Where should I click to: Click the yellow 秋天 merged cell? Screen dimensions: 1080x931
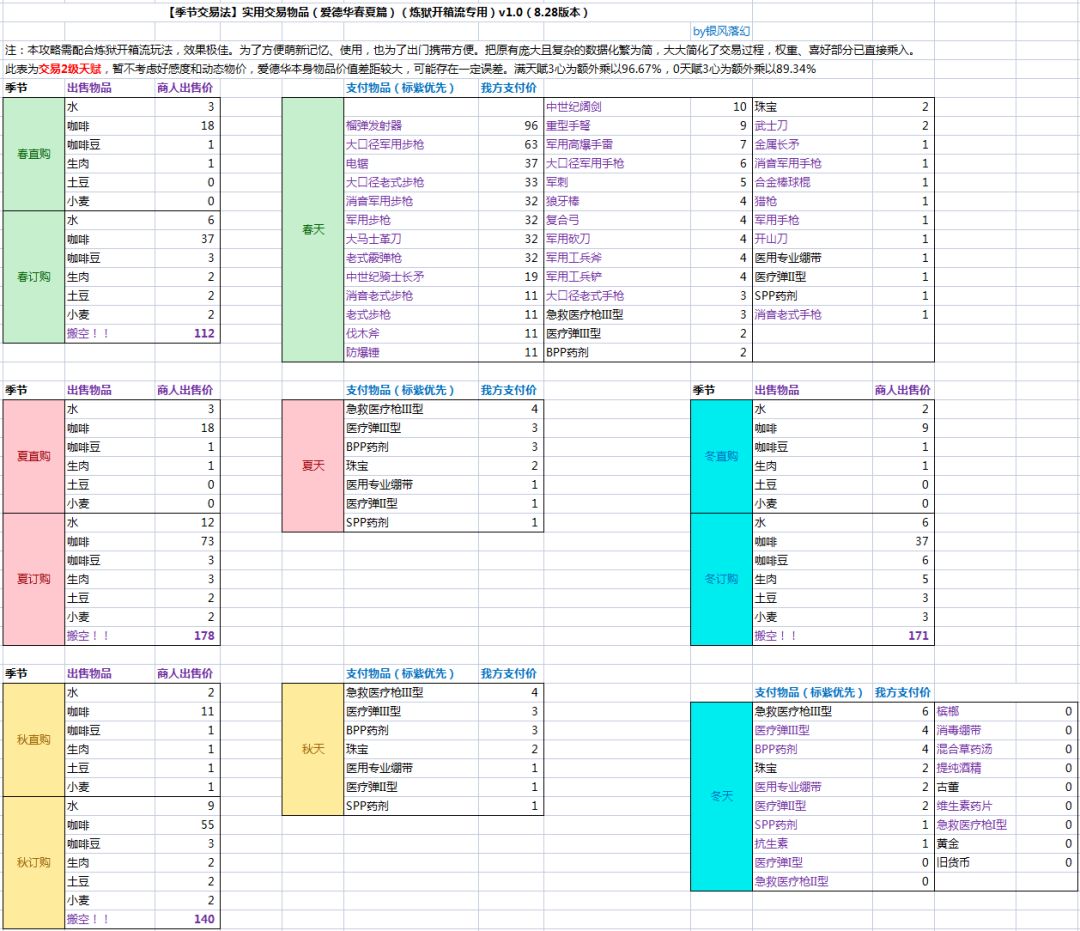[313, 749]
